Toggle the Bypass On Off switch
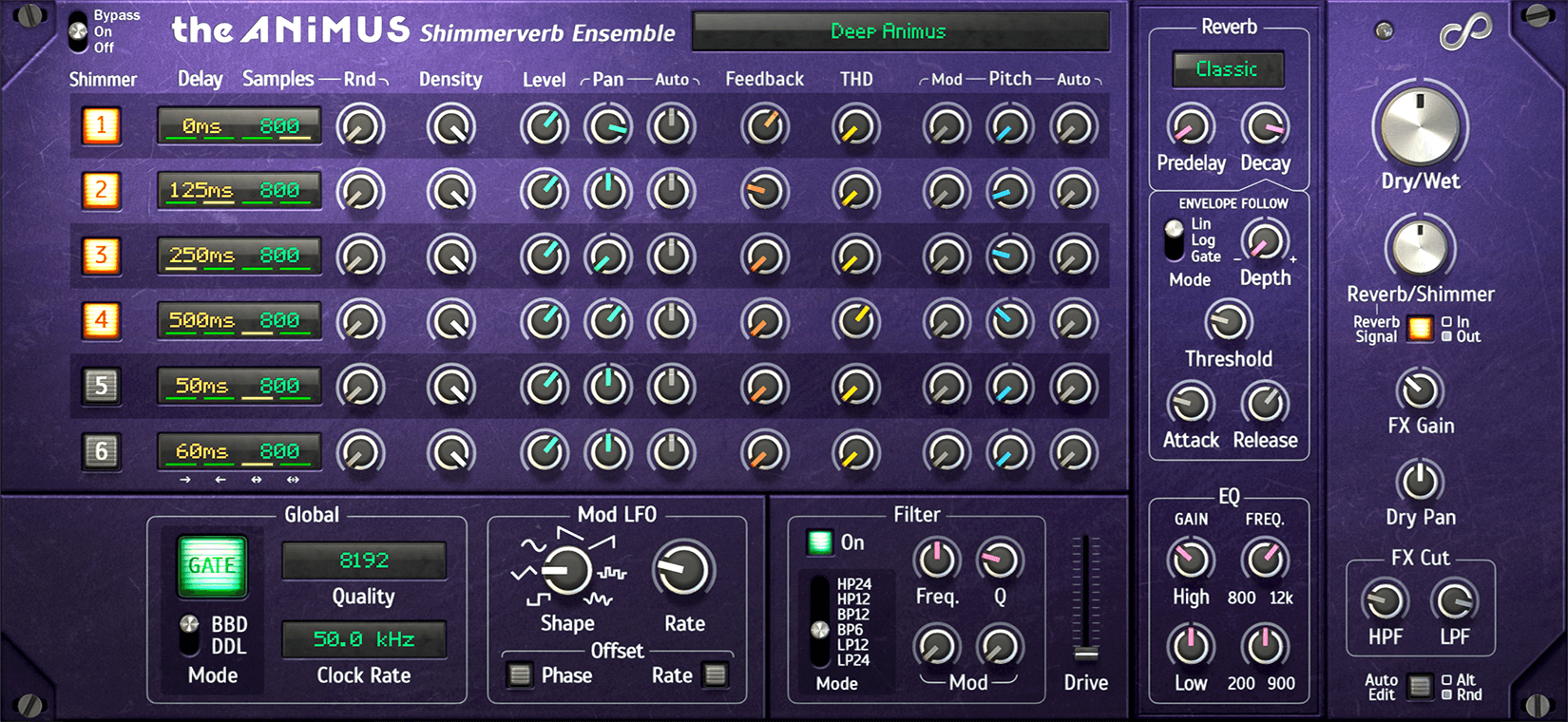 (x=78, y=31)
